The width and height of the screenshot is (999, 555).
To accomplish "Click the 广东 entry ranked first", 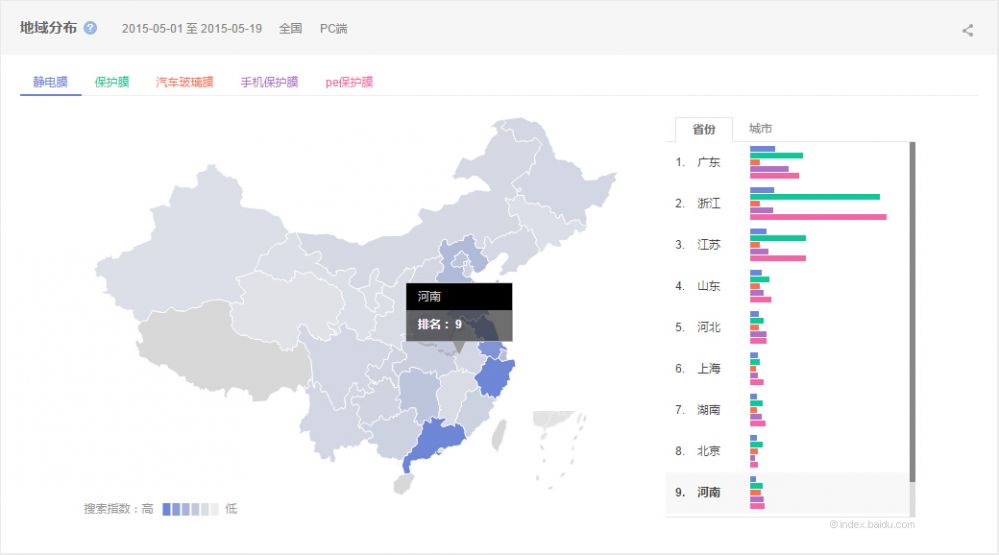I will [x=708, y=162].
